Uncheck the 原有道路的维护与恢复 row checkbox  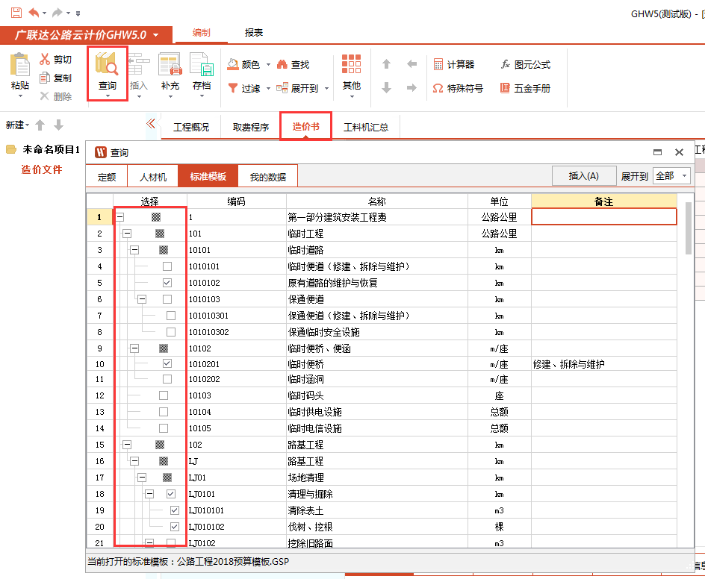pyautogui.click(x=167, y=283)
